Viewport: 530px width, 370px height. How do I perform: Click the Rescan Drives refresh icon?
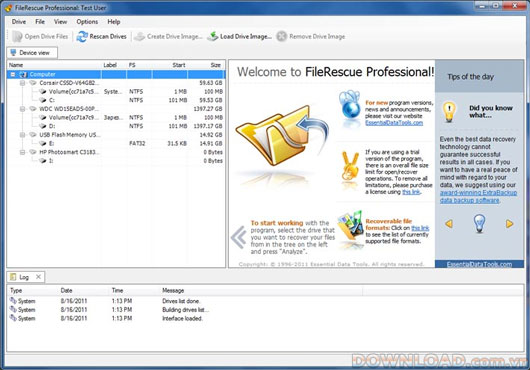82,36
